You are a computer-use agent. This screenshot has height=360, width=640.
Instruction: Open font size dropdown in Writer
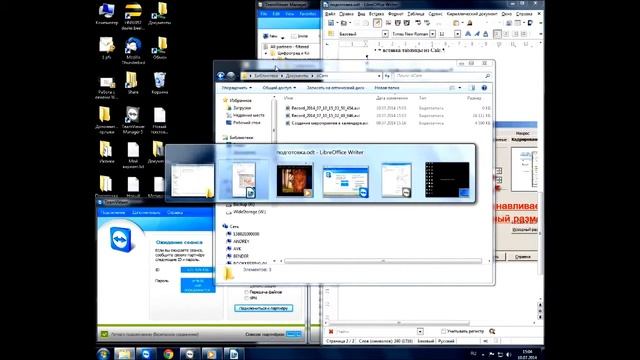pyautogui.click(x=458, y=34)
